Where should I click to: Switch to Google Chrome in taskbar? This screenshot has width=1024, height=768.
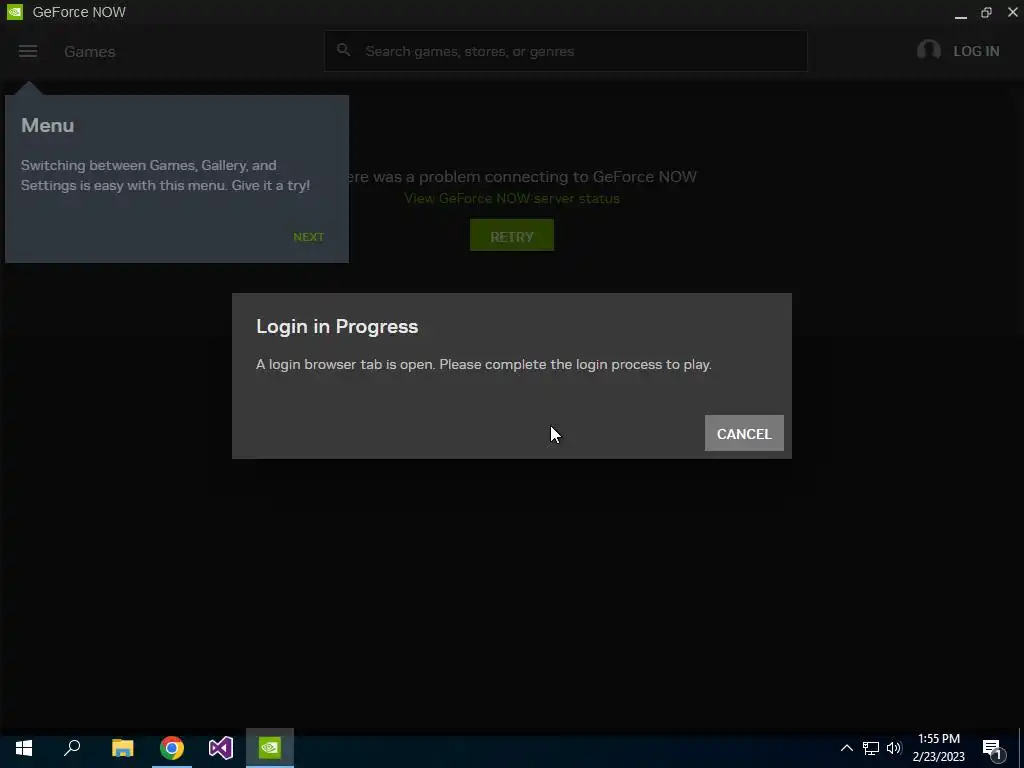172,748
